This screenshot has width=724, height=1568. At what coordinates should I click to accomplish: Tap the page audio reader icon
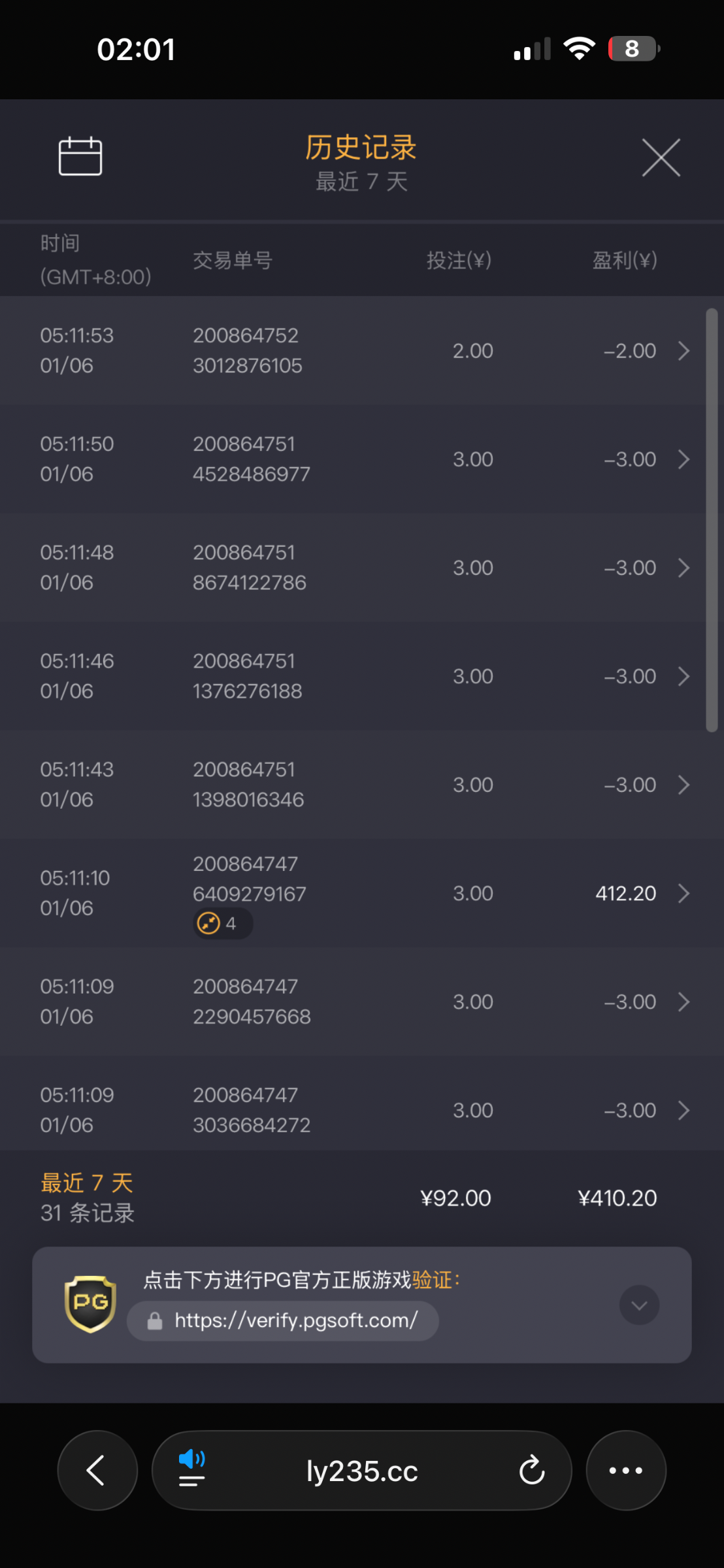(191, 1467)
